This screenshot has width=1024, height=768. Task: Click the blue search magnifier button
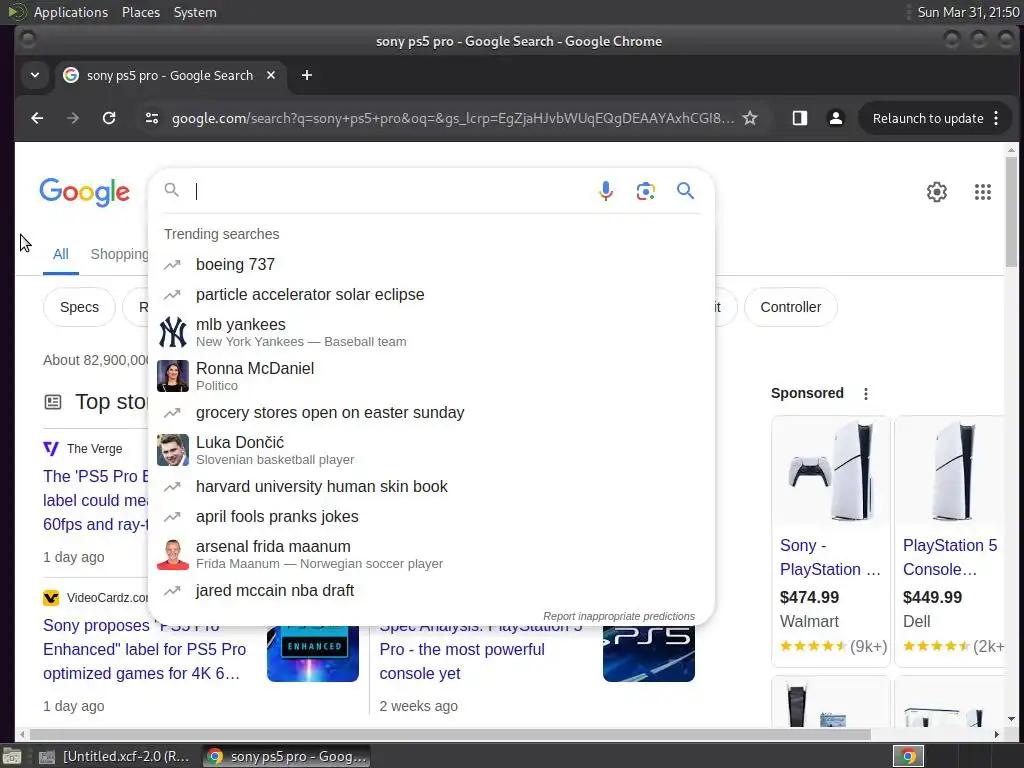(x=685, y=191)
